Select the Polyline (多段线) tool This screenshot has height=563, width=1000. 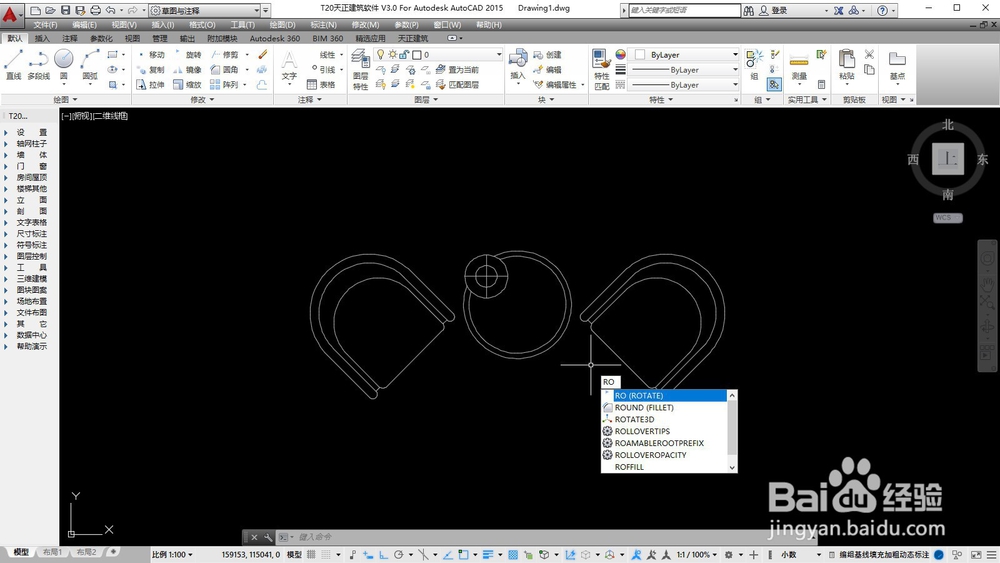point(38,64)
